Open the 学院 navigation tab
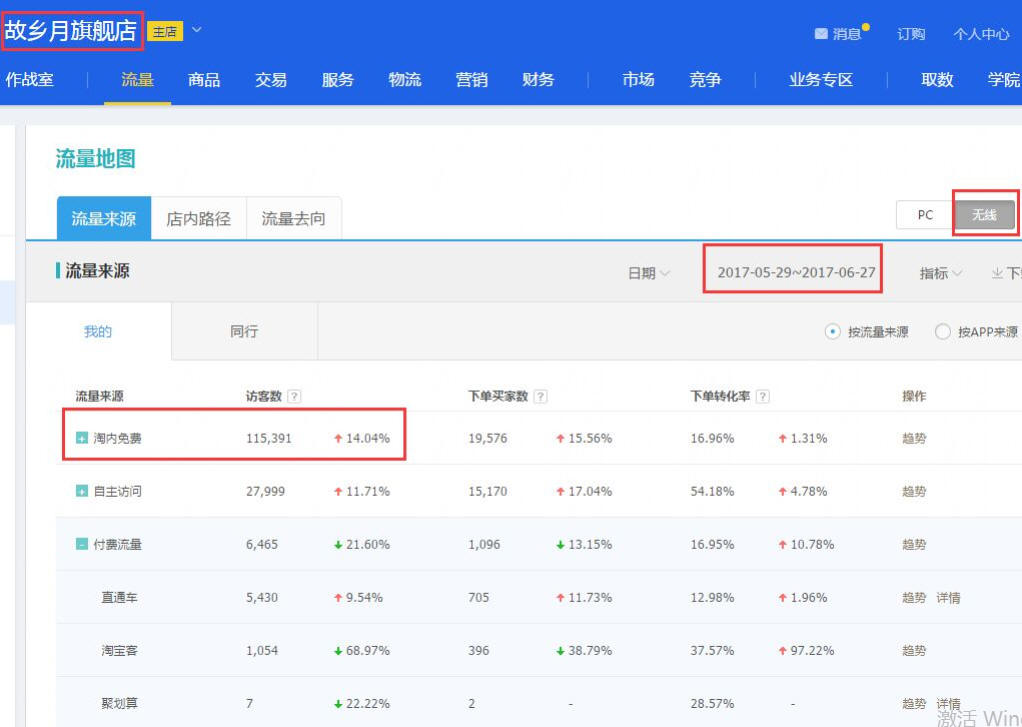 pyautogui.click(x=1004, y=80)
